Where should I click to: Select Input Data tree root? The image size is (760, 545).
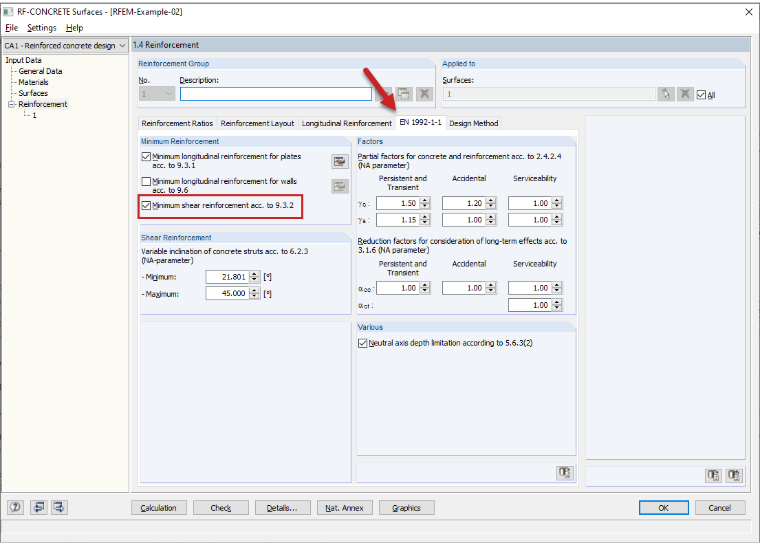pos(23,60)
